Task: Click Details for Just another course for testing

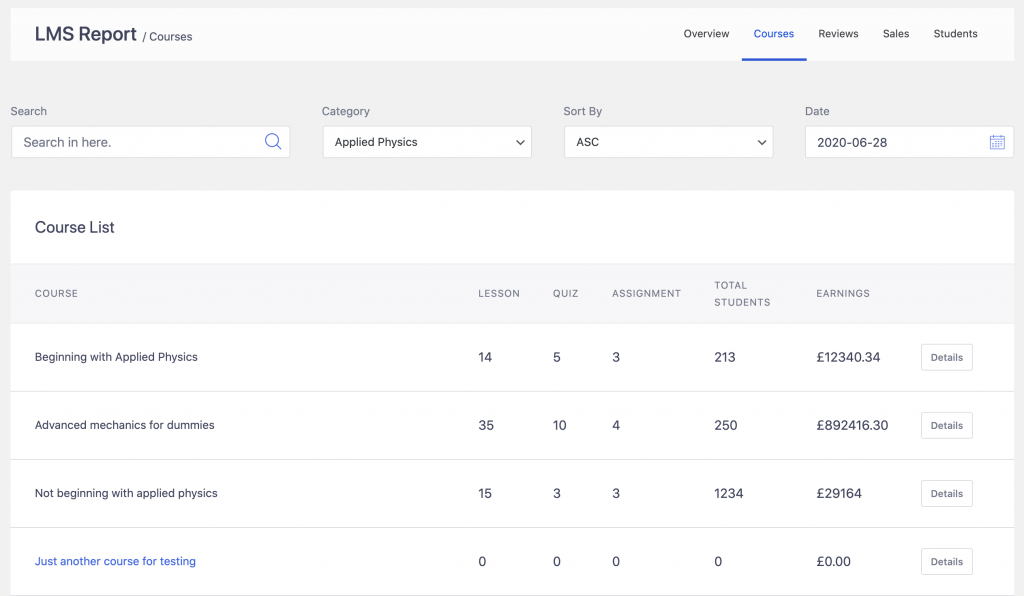Action: coord(946,561)
